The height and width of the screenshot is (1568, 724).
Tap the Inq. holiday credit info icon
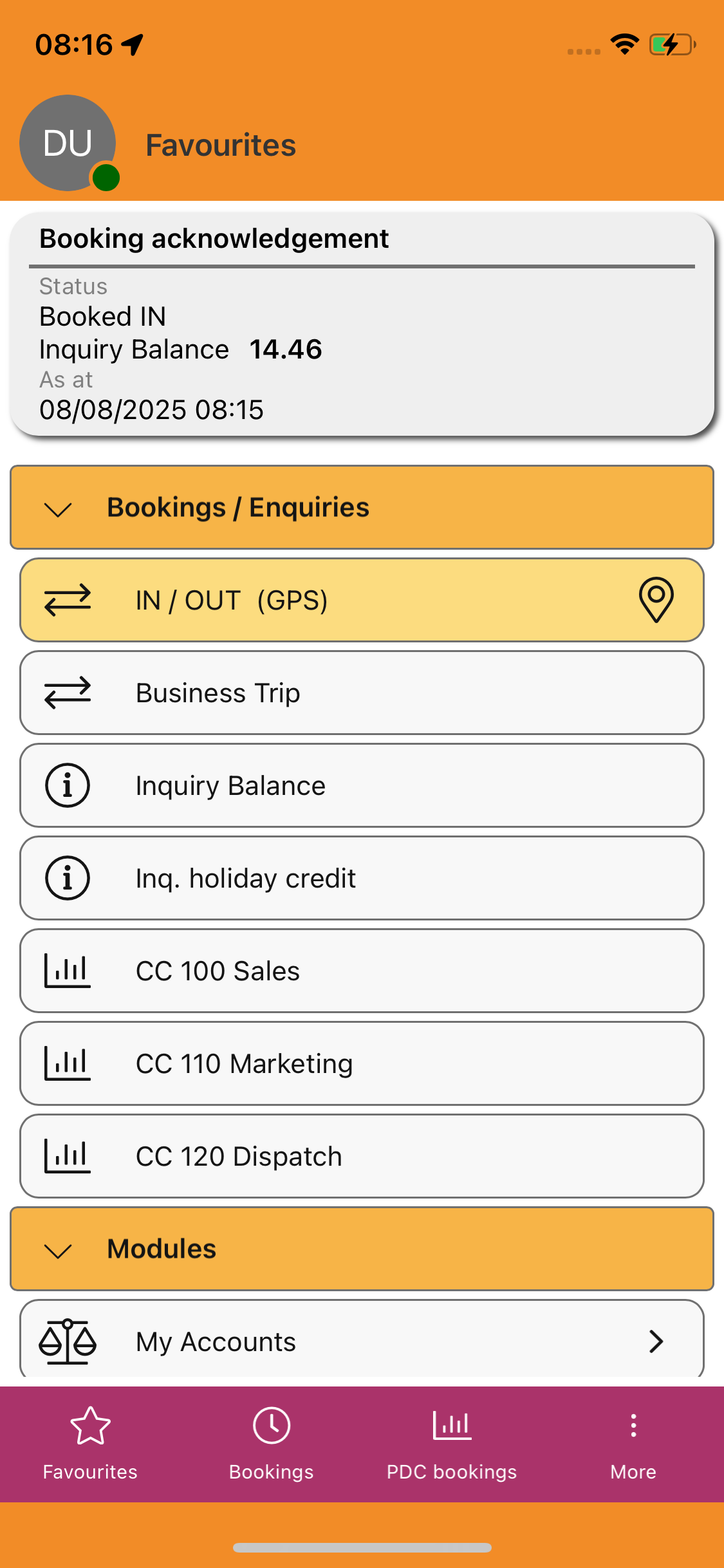(68, 878)
